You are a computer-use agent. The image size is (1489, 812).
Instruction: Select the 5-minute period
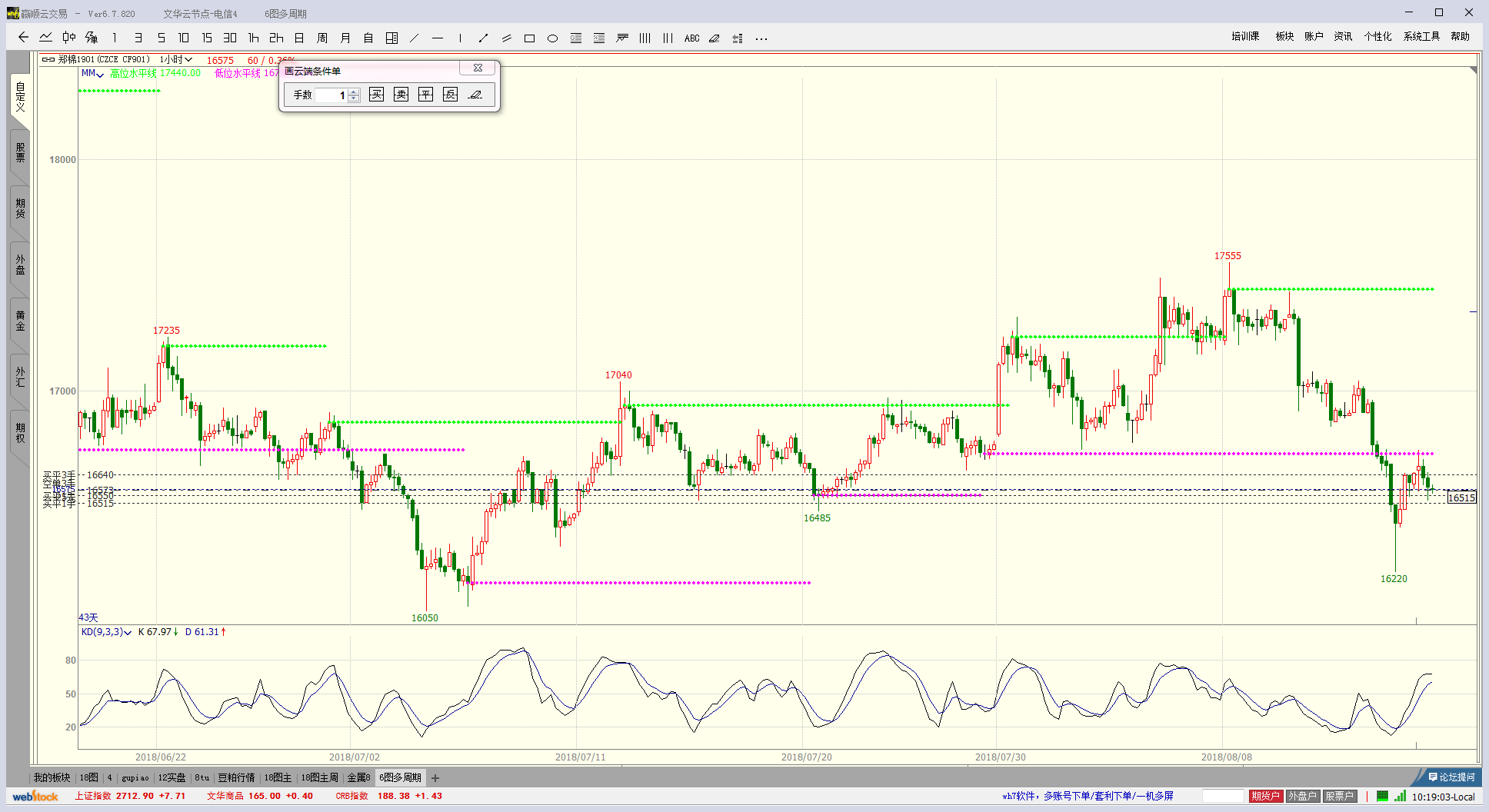[x=162, y=37]
